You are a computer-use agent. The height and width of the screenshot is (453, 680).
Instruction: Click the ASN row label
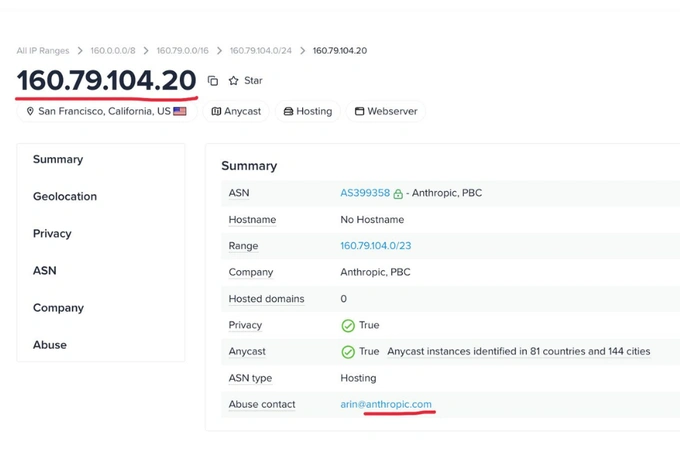[239, 193]
